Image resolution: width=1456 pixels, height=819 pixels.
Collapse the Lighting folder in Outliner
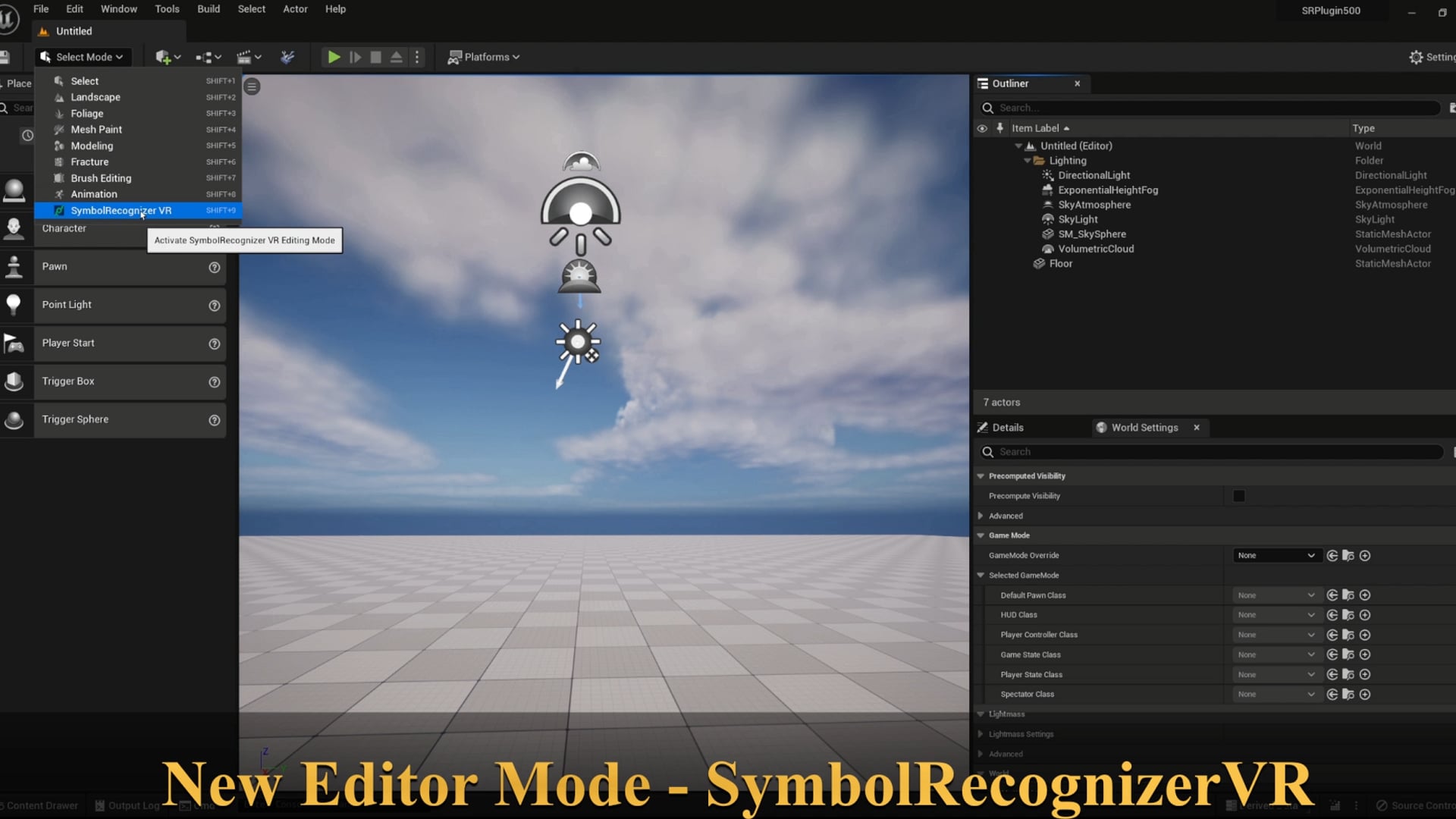pos(1028,160)
